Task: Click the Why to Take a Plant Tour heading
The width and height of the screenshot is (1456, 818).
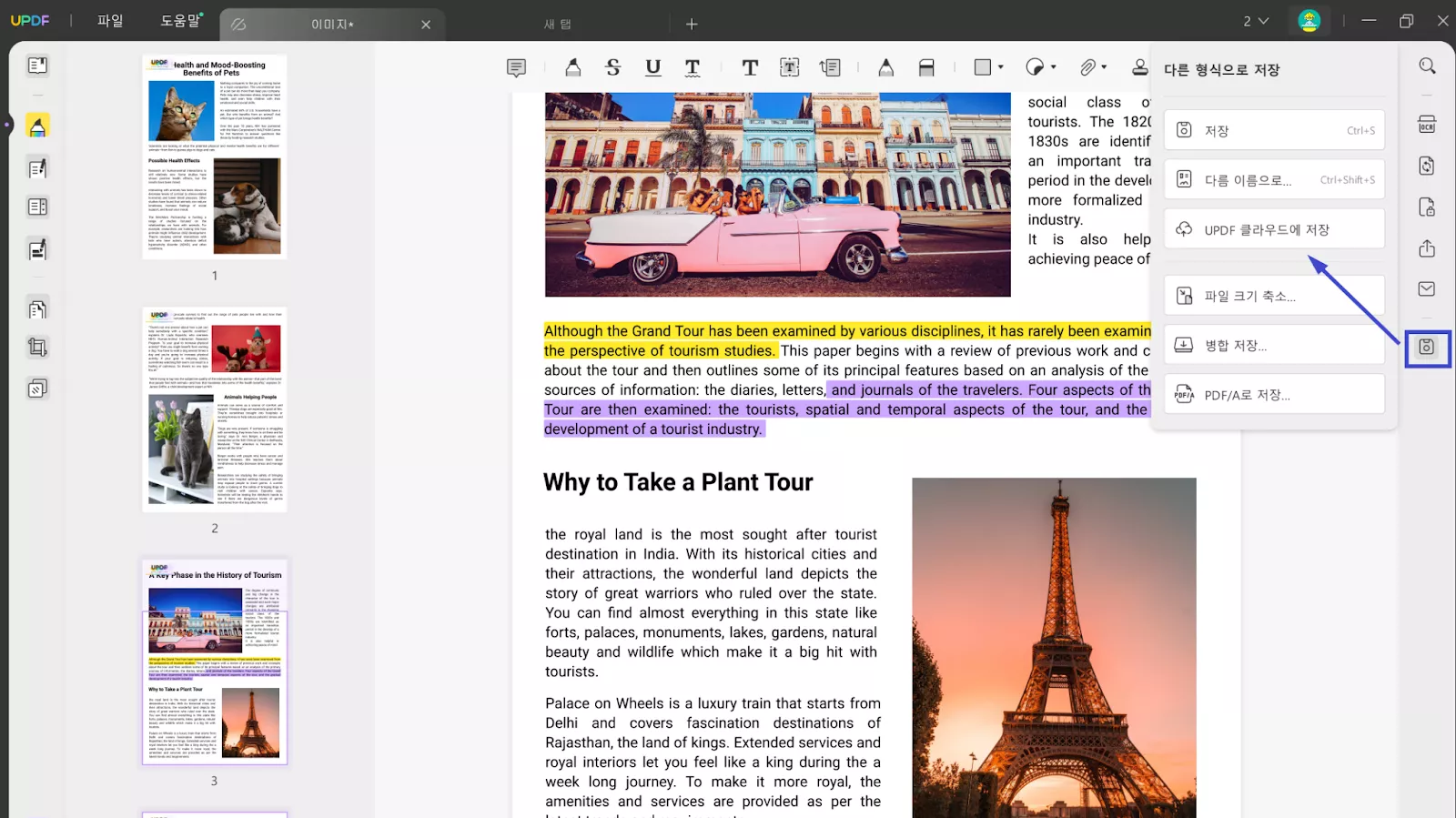Action: tap(678, 482)
